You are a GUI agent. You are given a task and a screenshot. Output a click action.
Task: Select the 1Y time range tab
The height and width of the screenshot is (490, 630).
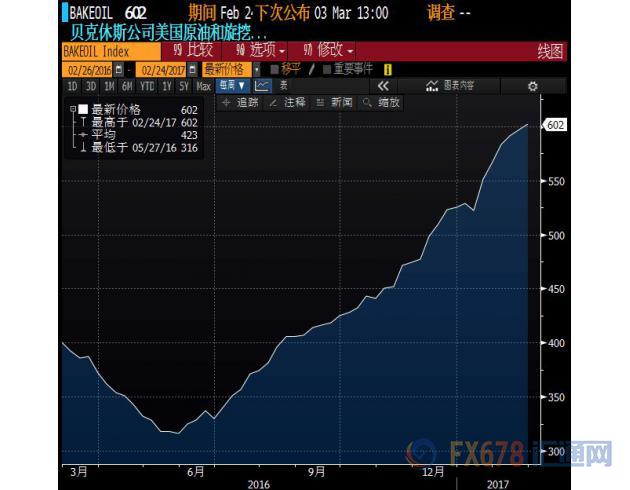[168, 87]
